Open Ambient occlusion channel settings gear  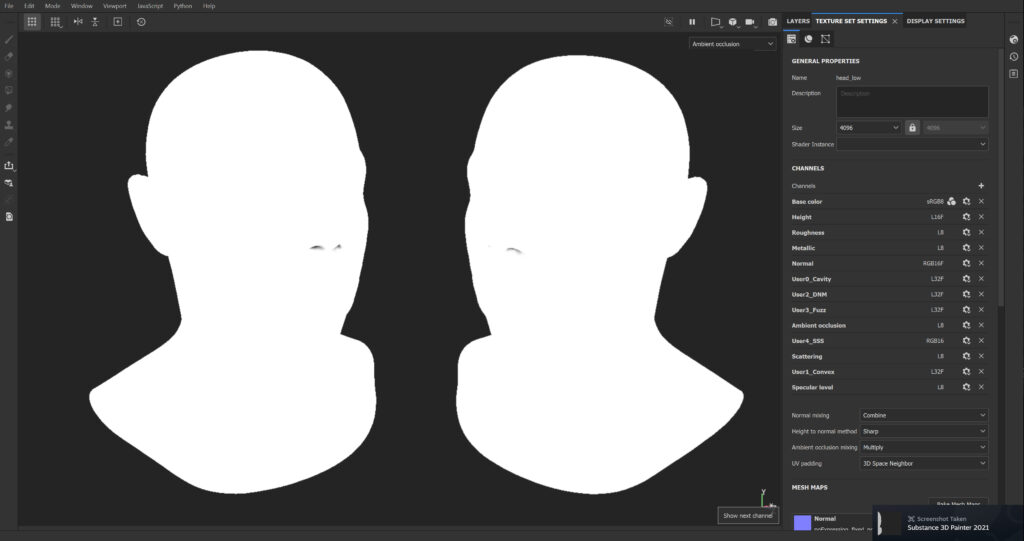tap(966, 325)
